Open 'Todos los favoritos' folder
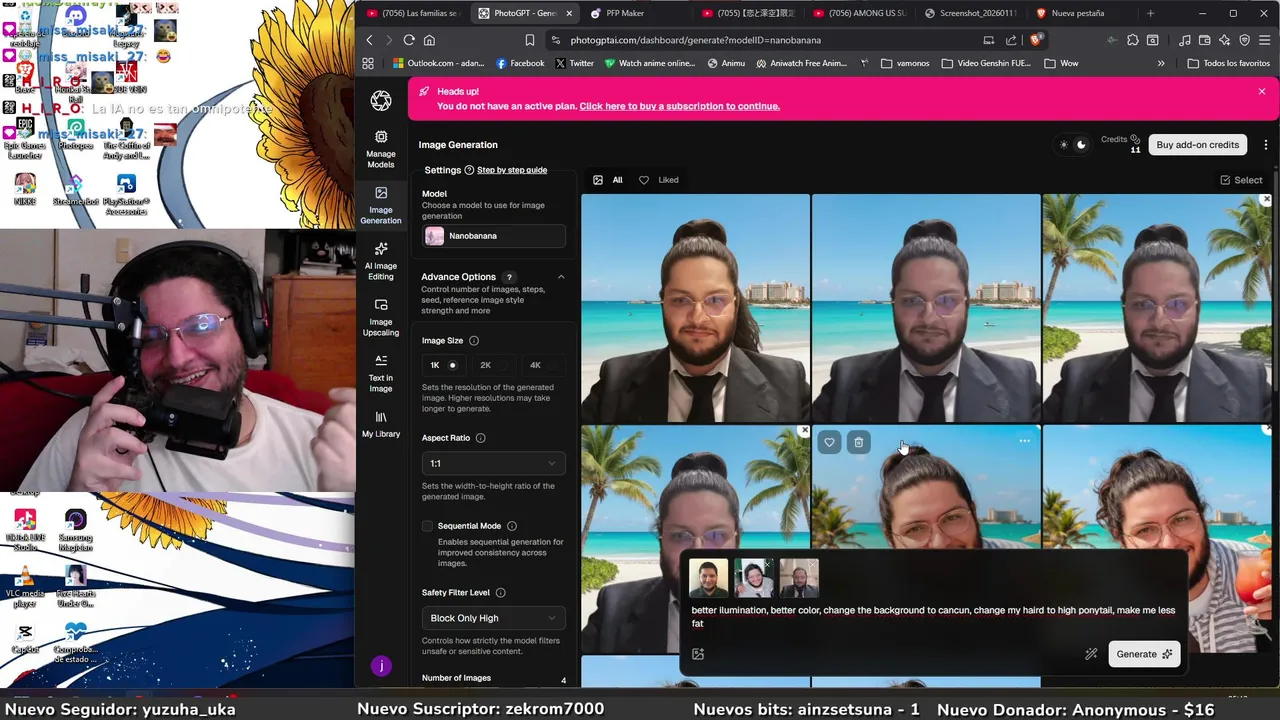Screen dimensions: 1280x720 coord(1228,63)
